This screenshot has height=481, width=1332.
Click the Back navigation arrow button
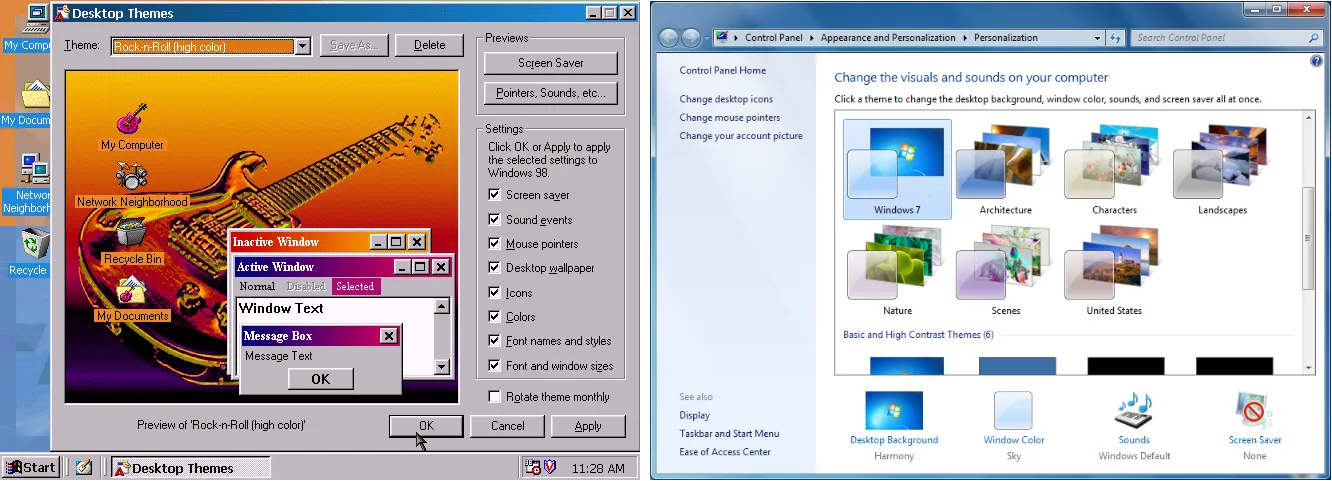(x=668, y=38)
